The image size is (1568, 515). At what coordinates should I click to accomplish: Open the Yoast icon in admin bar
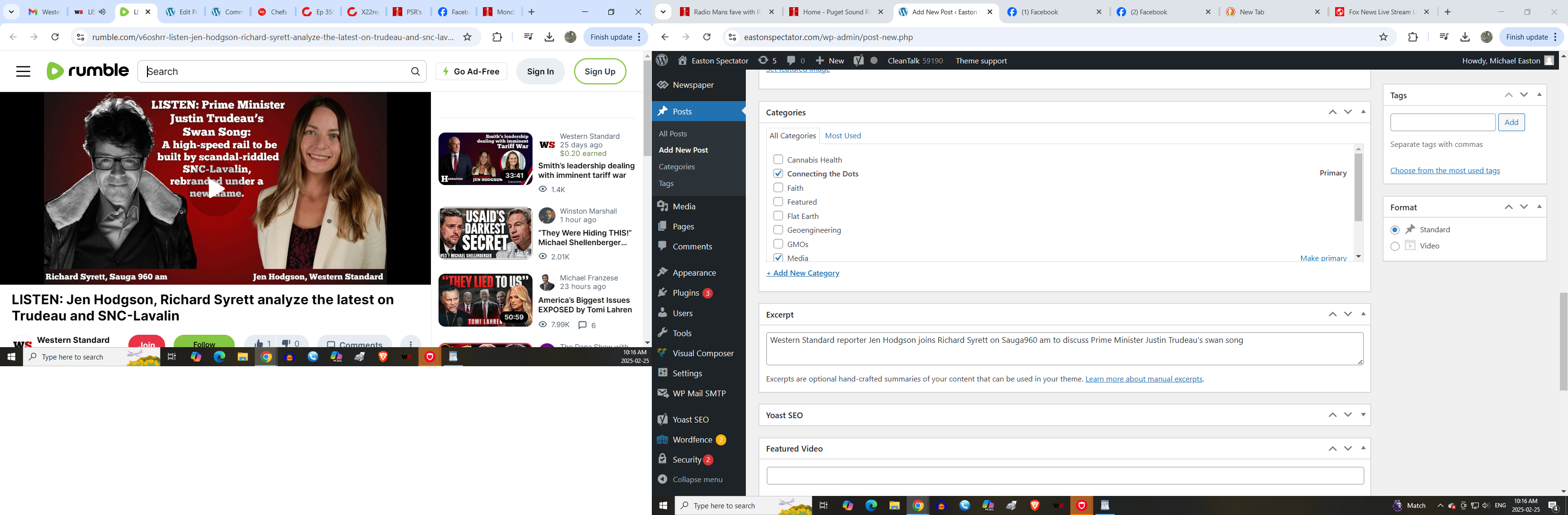858,60
